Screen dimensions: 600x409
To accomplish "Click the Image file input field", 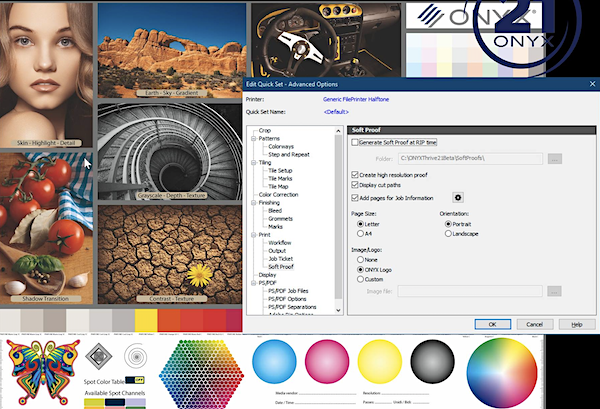I will point(470,291).
